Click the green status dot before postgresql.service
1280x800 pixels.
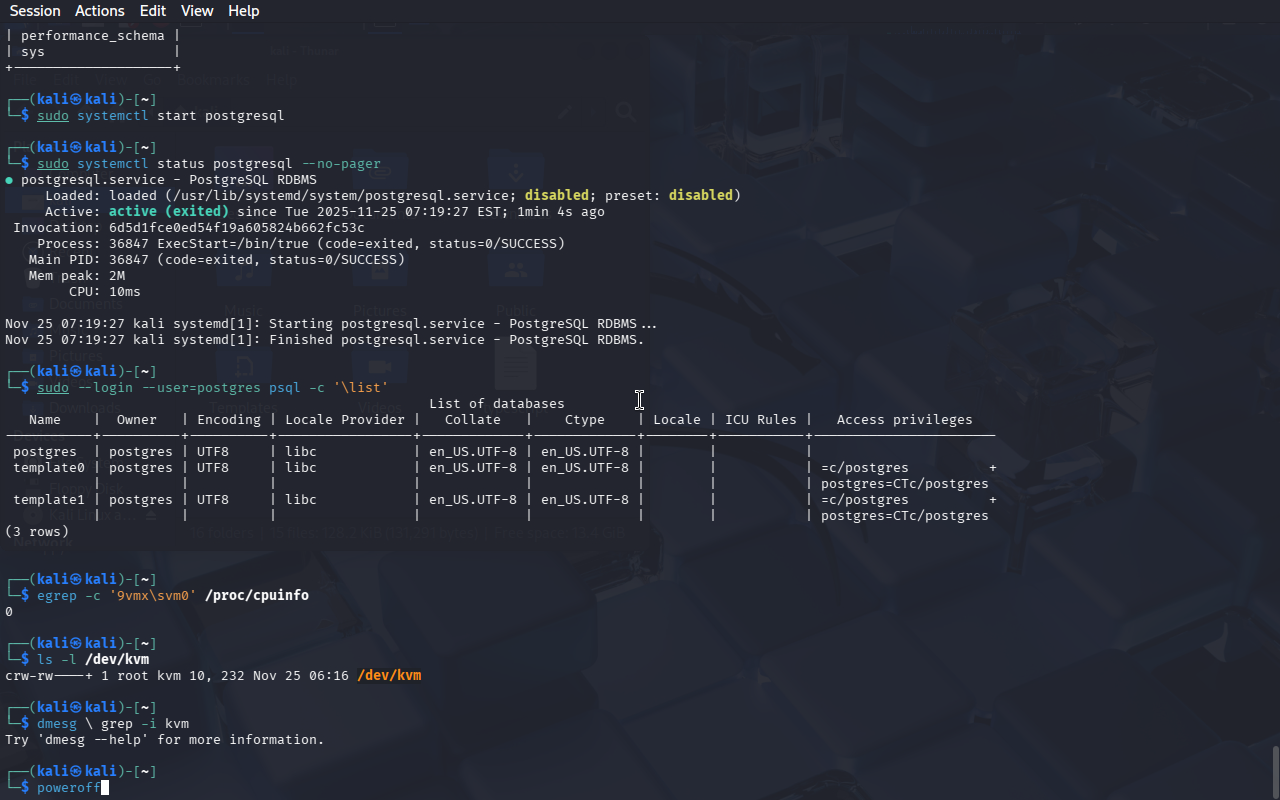(x=9, y=180)
